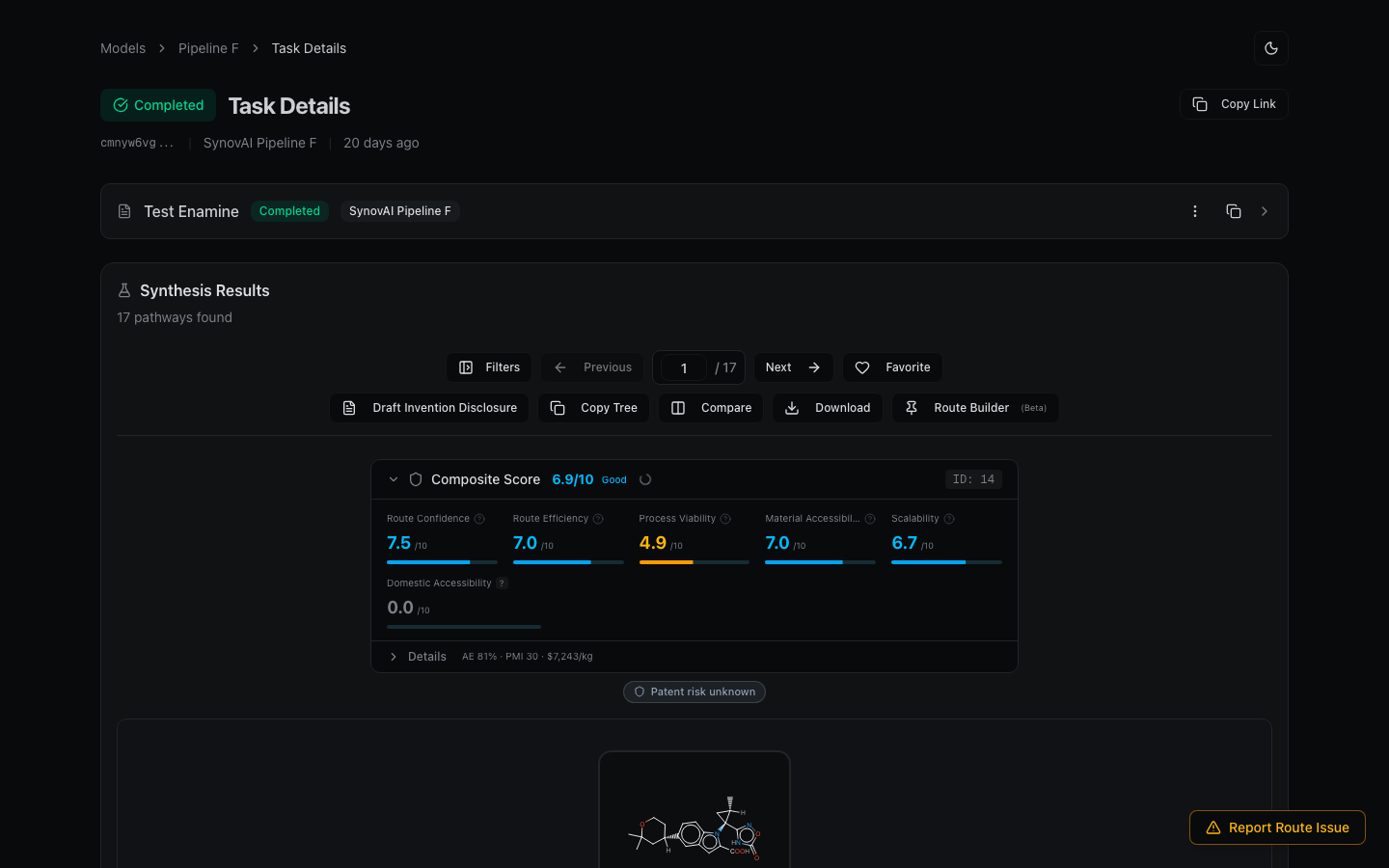Open the Material Accessibility help icon

pos(870,519)
